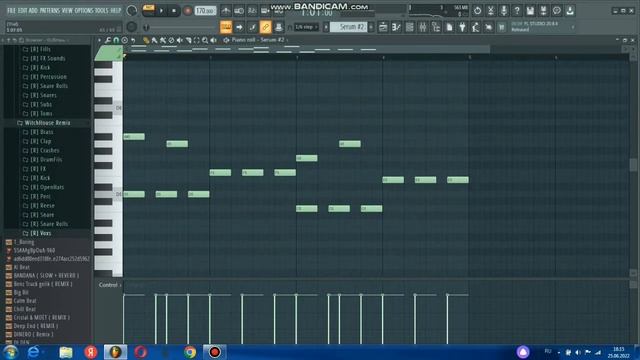640x360 pixels.
Task: Toggle the highlighted link icon
Action: click(x=265, y=27)
